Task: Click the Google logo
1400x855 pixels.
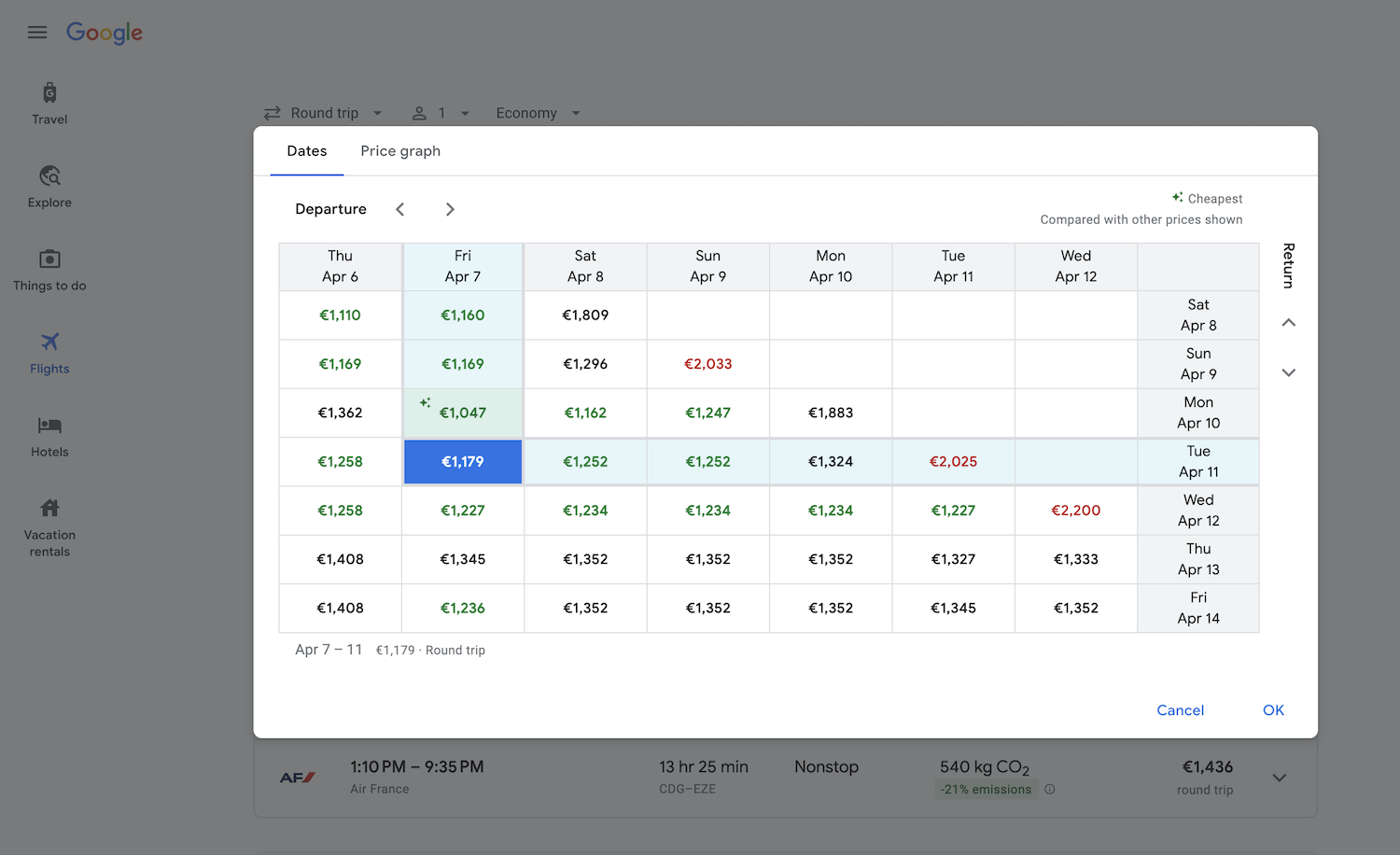Action: pos(105,33)
